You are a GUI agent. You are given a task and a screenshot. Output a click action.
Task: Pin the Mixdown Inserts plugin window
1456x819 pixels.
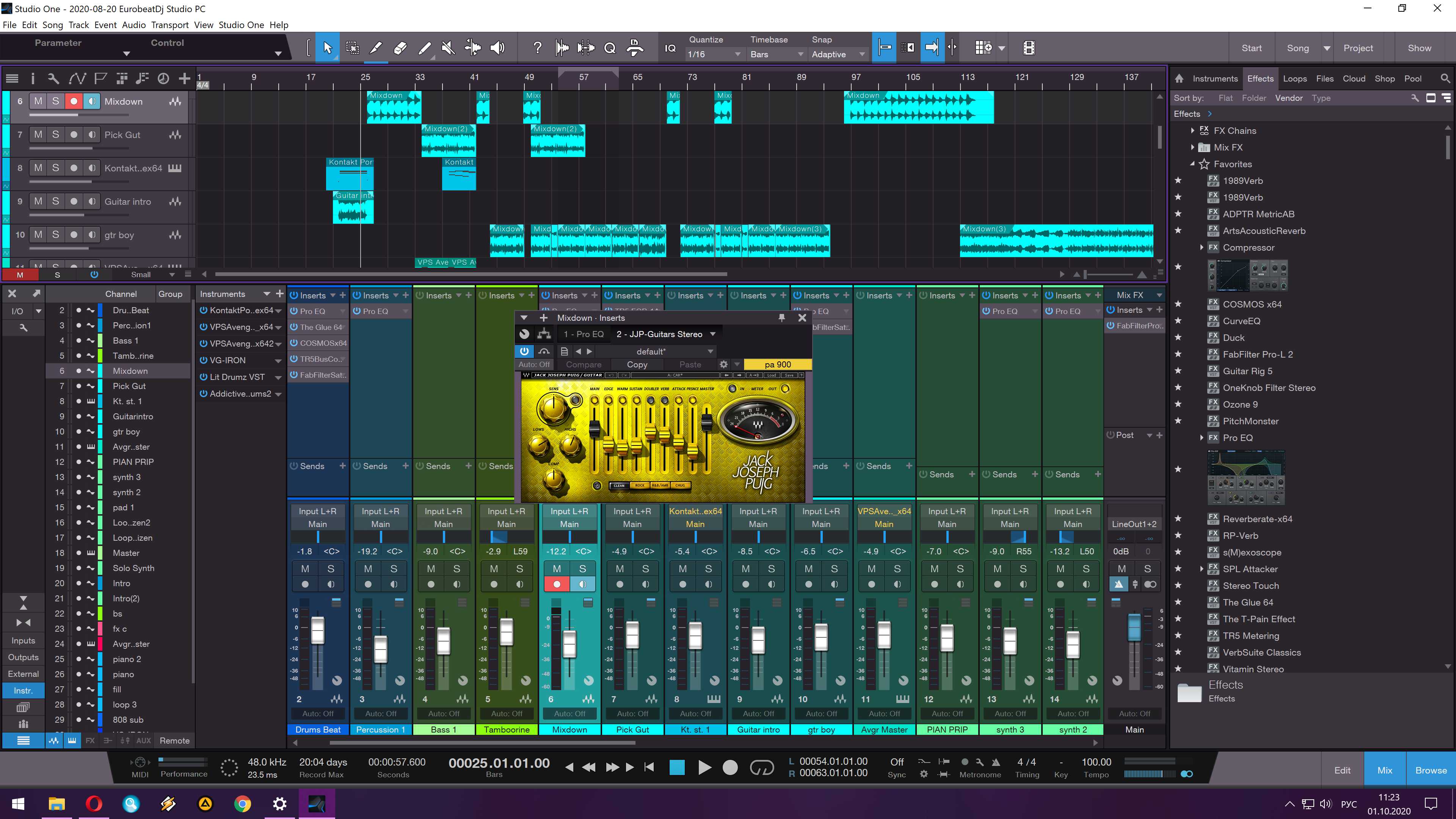click(782, 318)
